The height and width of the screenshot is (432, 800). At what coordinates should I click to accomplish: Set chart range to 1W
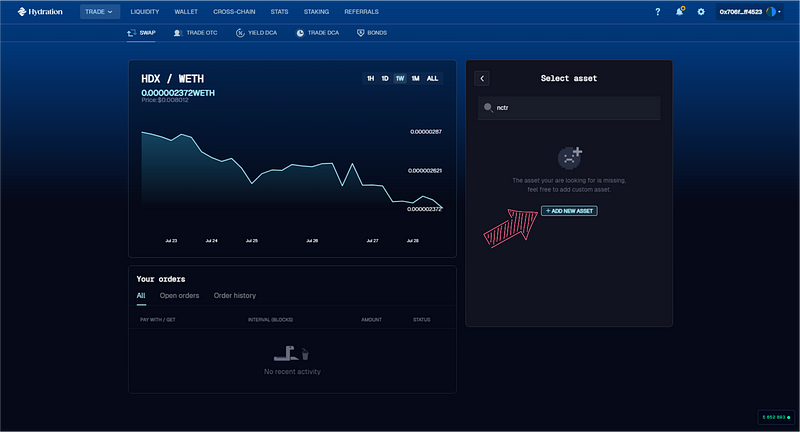coord(400,79)
